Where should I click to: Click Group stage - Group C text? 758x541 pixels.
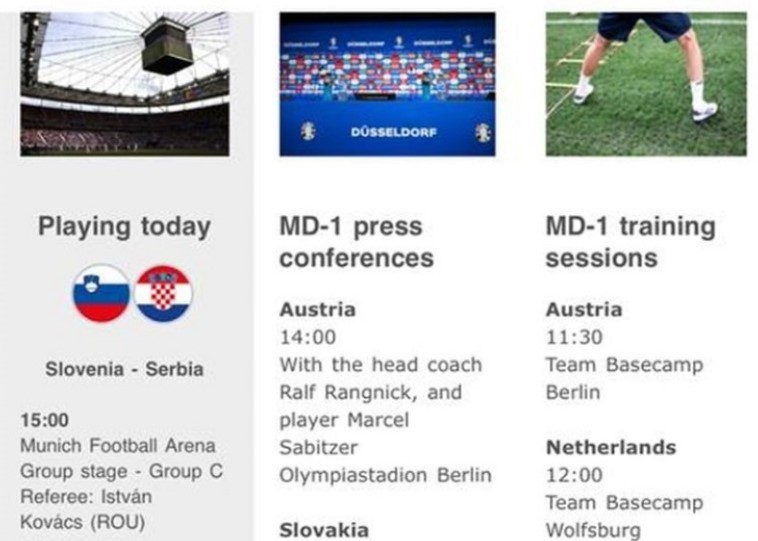pos(122,470)
